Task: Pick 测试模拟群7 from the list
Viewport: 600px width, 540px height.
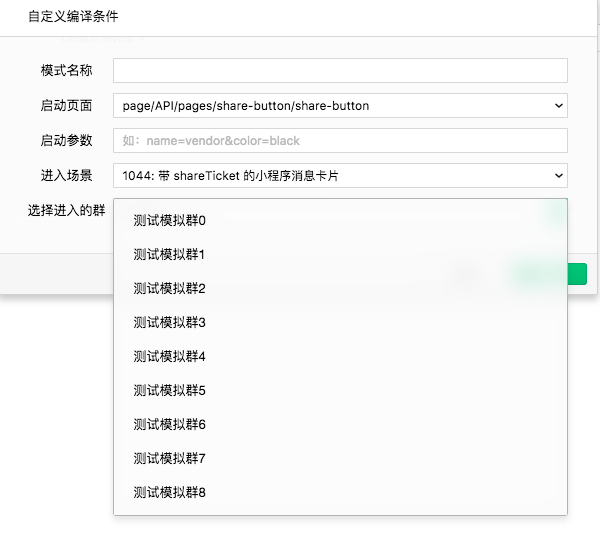Action: [169, 459]
